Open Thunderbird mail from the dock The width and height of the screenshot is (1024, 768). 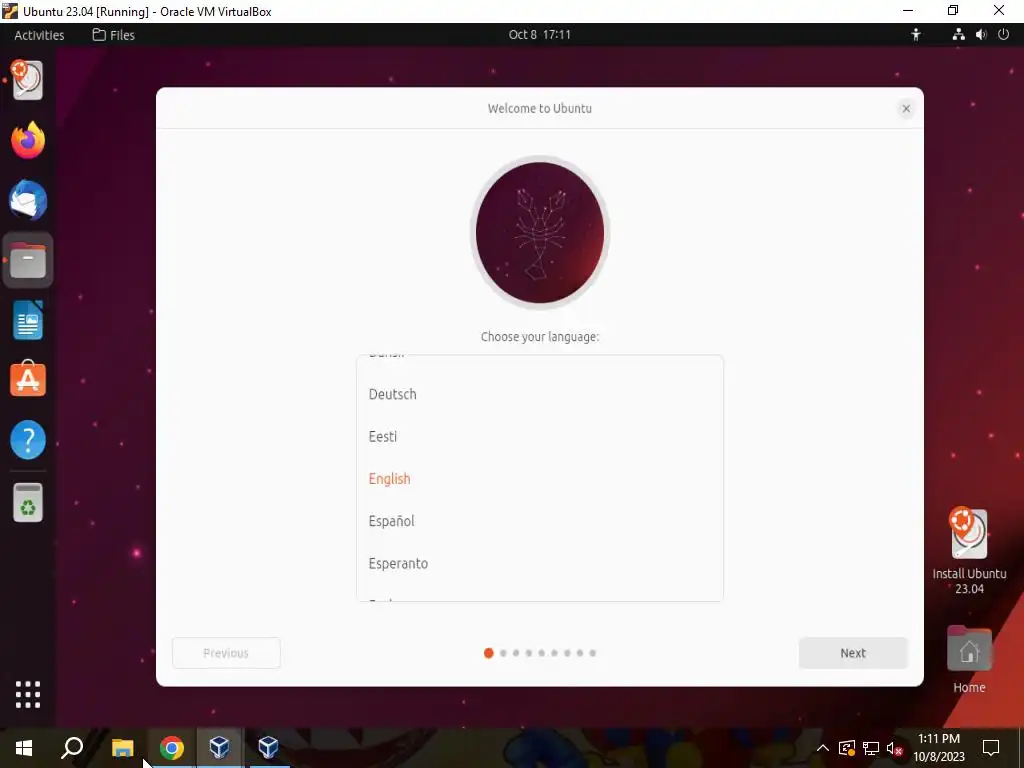27,200
